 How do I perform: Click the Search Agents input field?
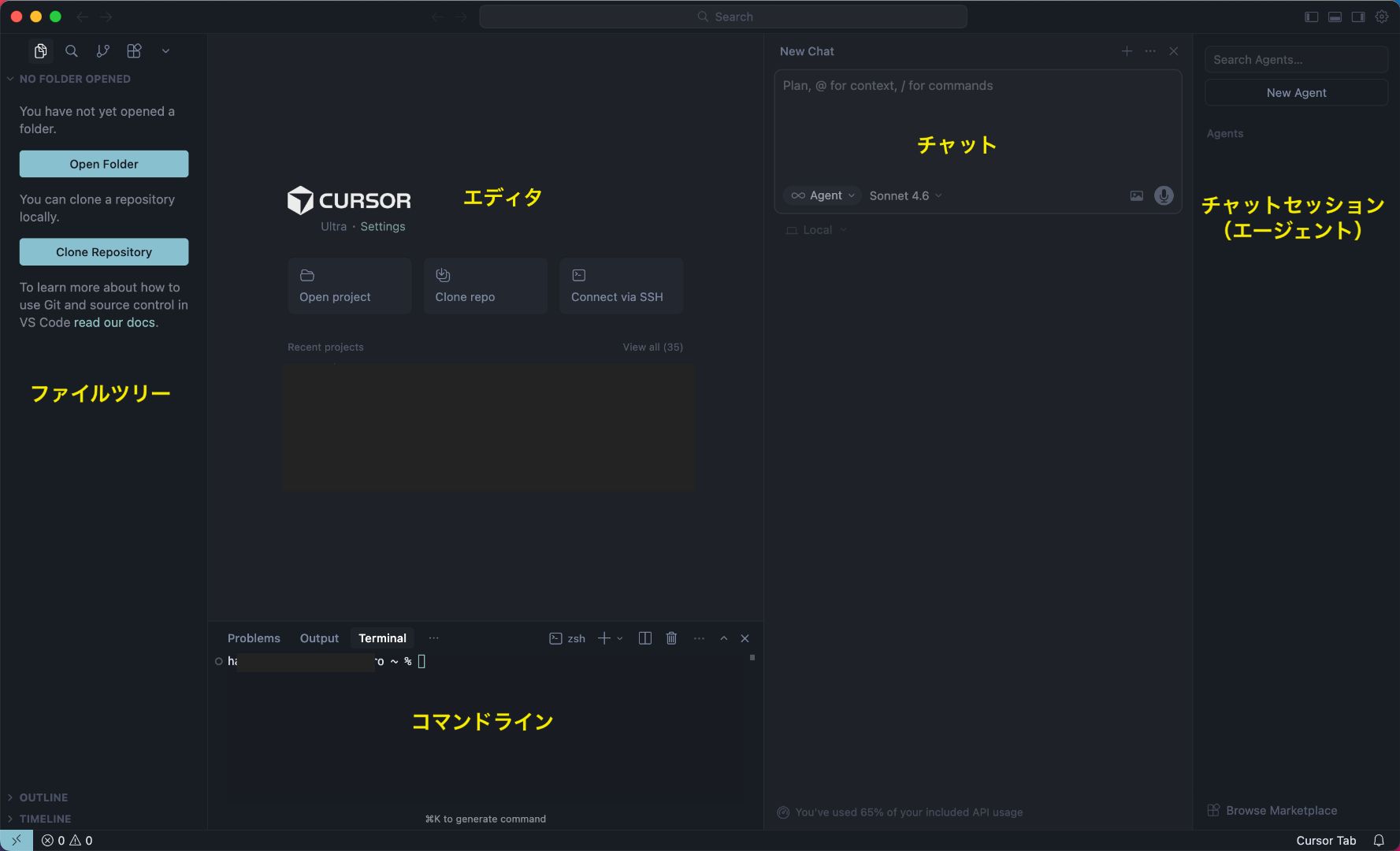click(x=1296, y=60)
